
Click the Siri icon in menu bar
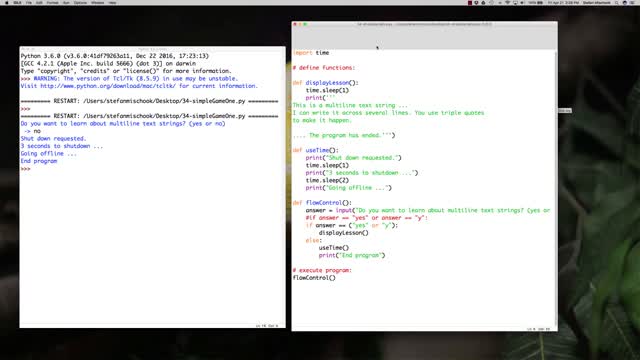pyautogui.click(x=624, y=2)
